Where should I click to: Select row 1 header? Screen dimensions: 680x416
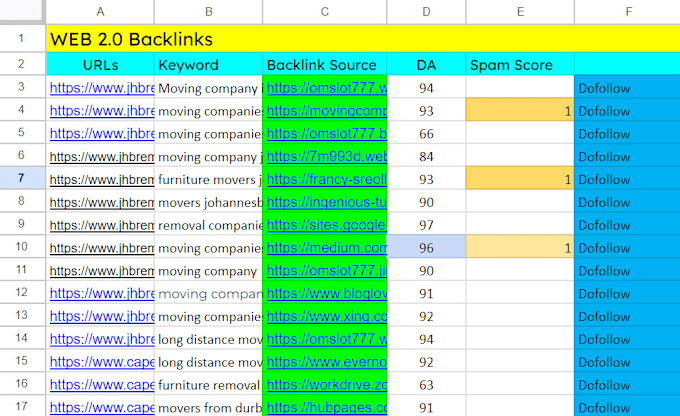click(21, 39)
